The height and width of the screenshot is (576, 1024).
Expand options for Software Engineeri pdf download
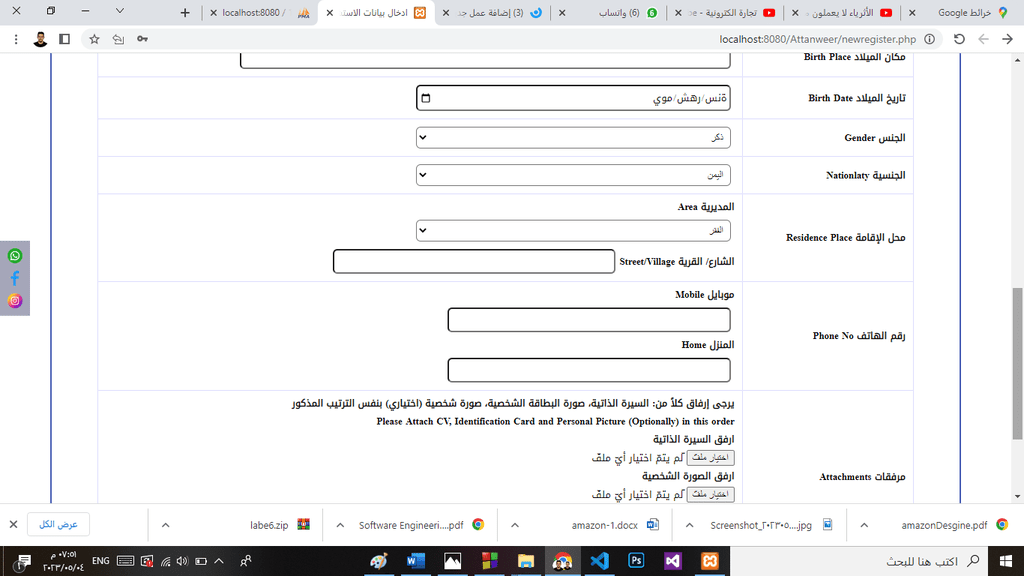pos(340,524)
